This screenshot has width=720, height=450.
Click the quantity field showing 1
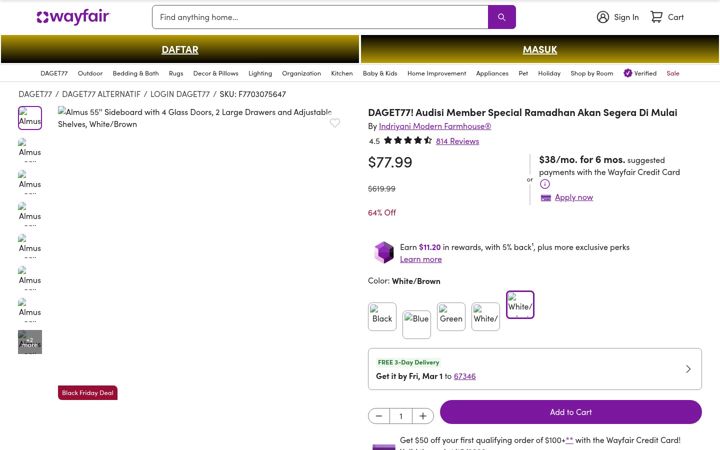tap(401, 416)
